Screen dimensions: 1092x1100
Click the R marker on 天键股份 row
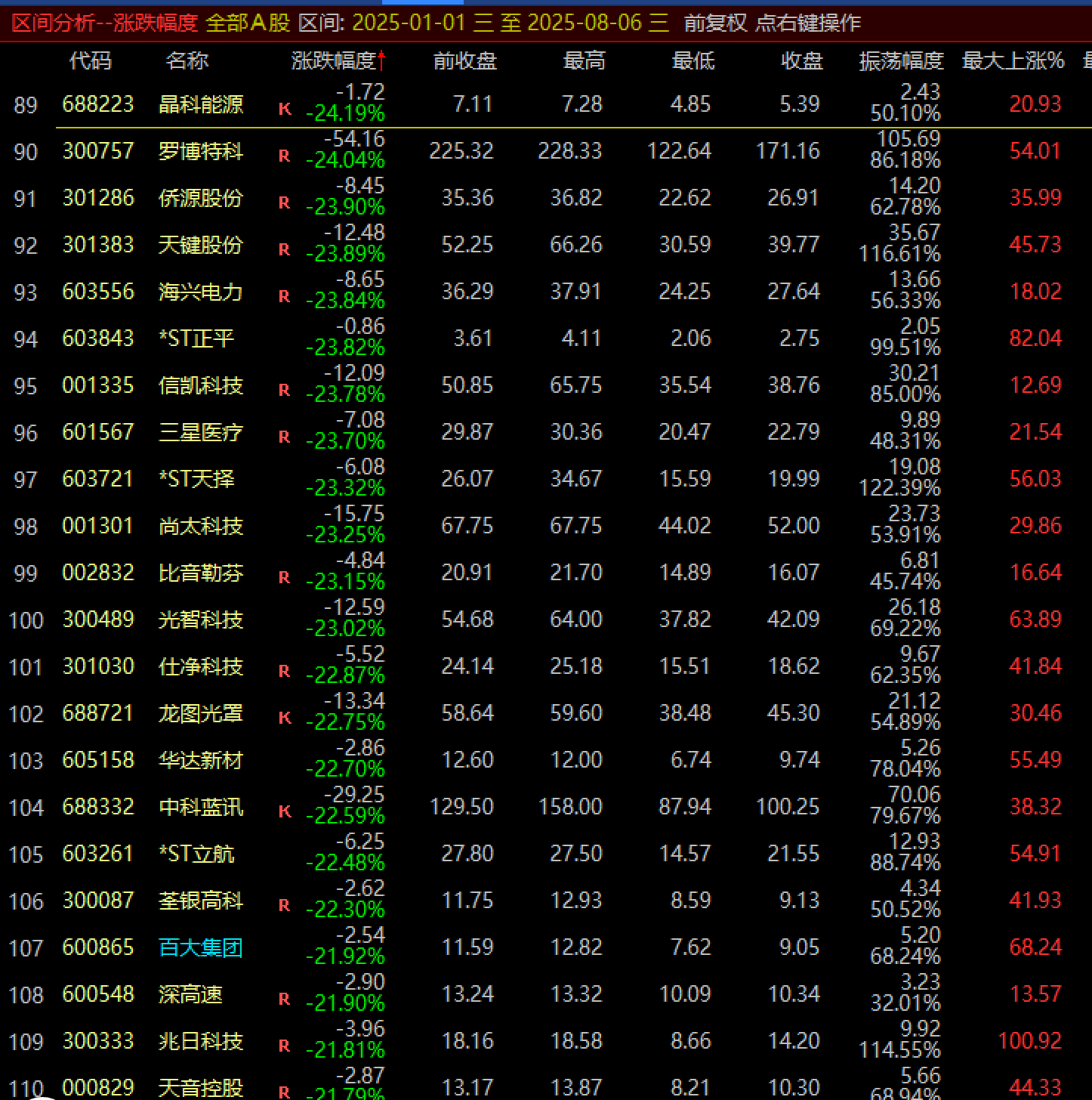pyautogui.click(x=285, y=249)
